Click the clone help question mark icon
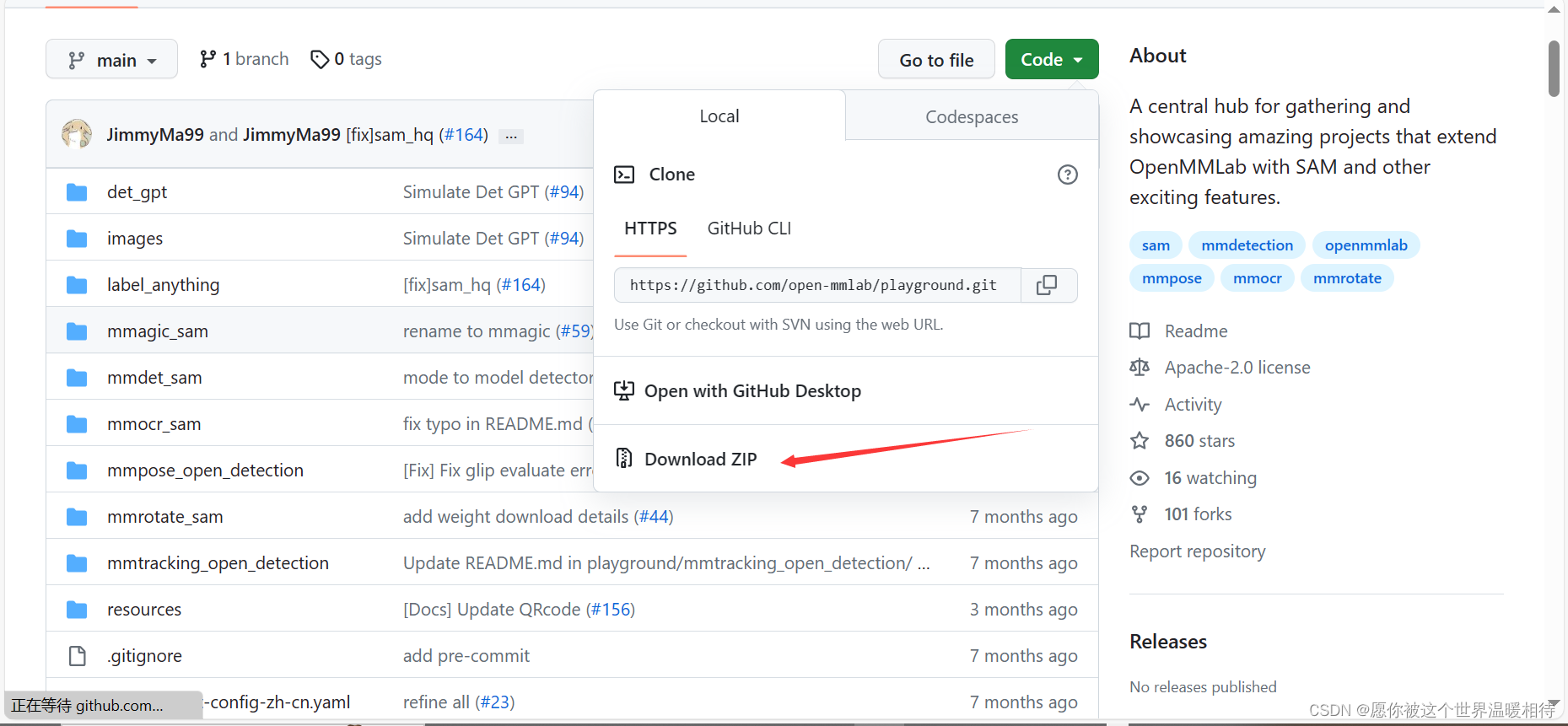The width and height of the screenshot is (1568, 726). (x=1067, y=175)
